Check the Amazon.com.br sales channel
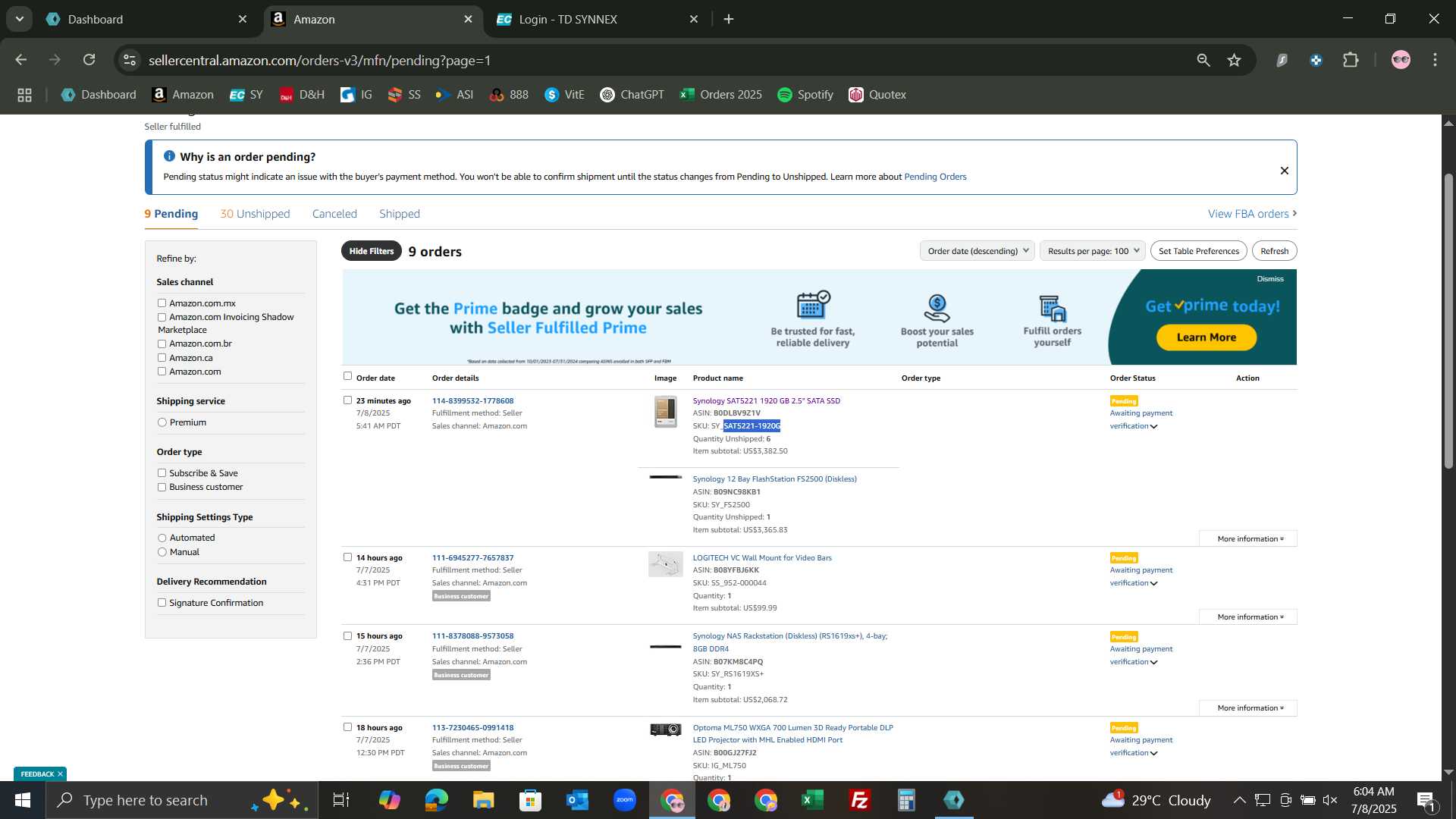Viewport: 1456px width, 819px height. tap(162, 344)
